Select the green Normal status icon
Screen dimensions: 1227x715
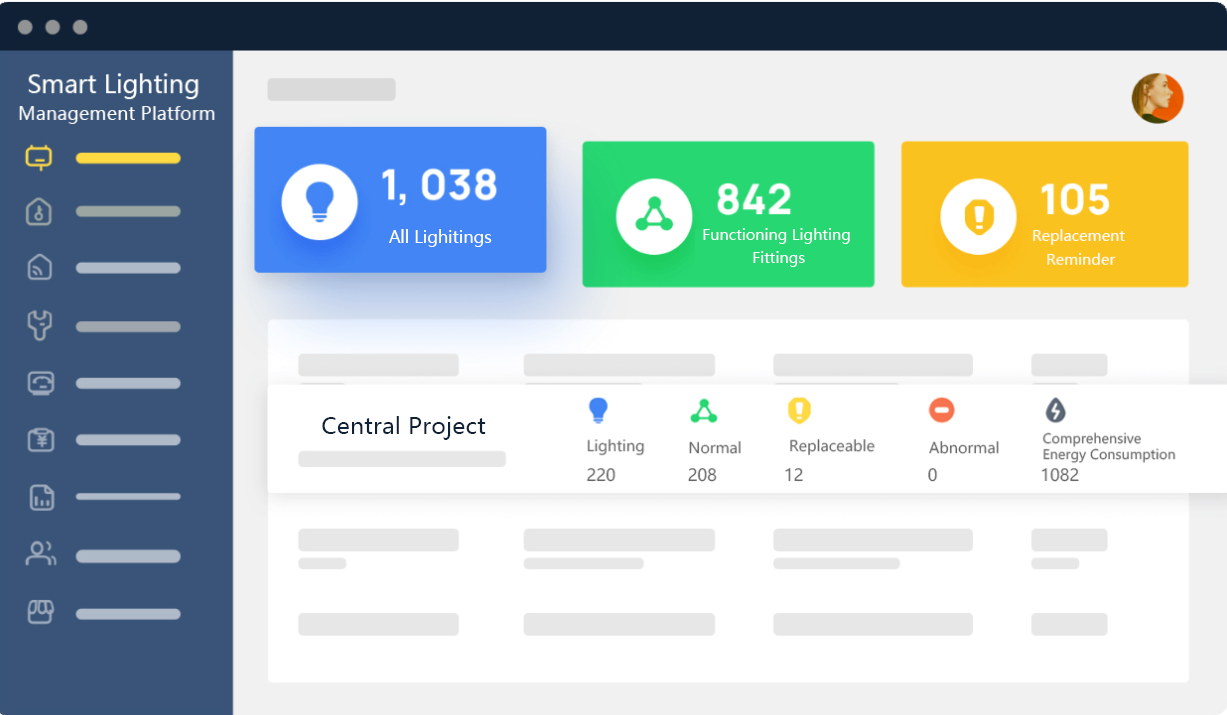[704, 411]
